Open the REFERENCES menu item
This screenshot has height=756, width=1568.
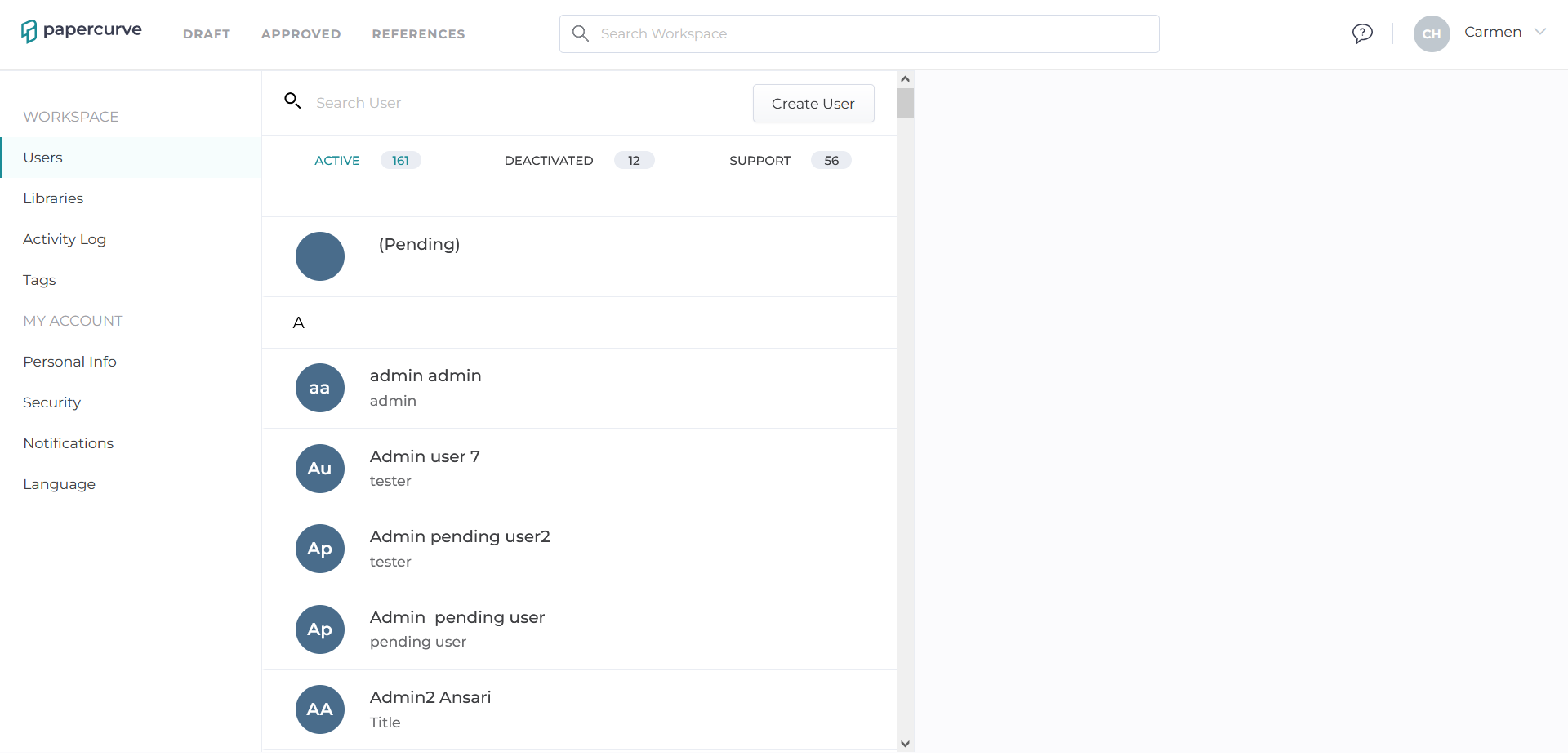pyautogui.click(x=418, y=33)
